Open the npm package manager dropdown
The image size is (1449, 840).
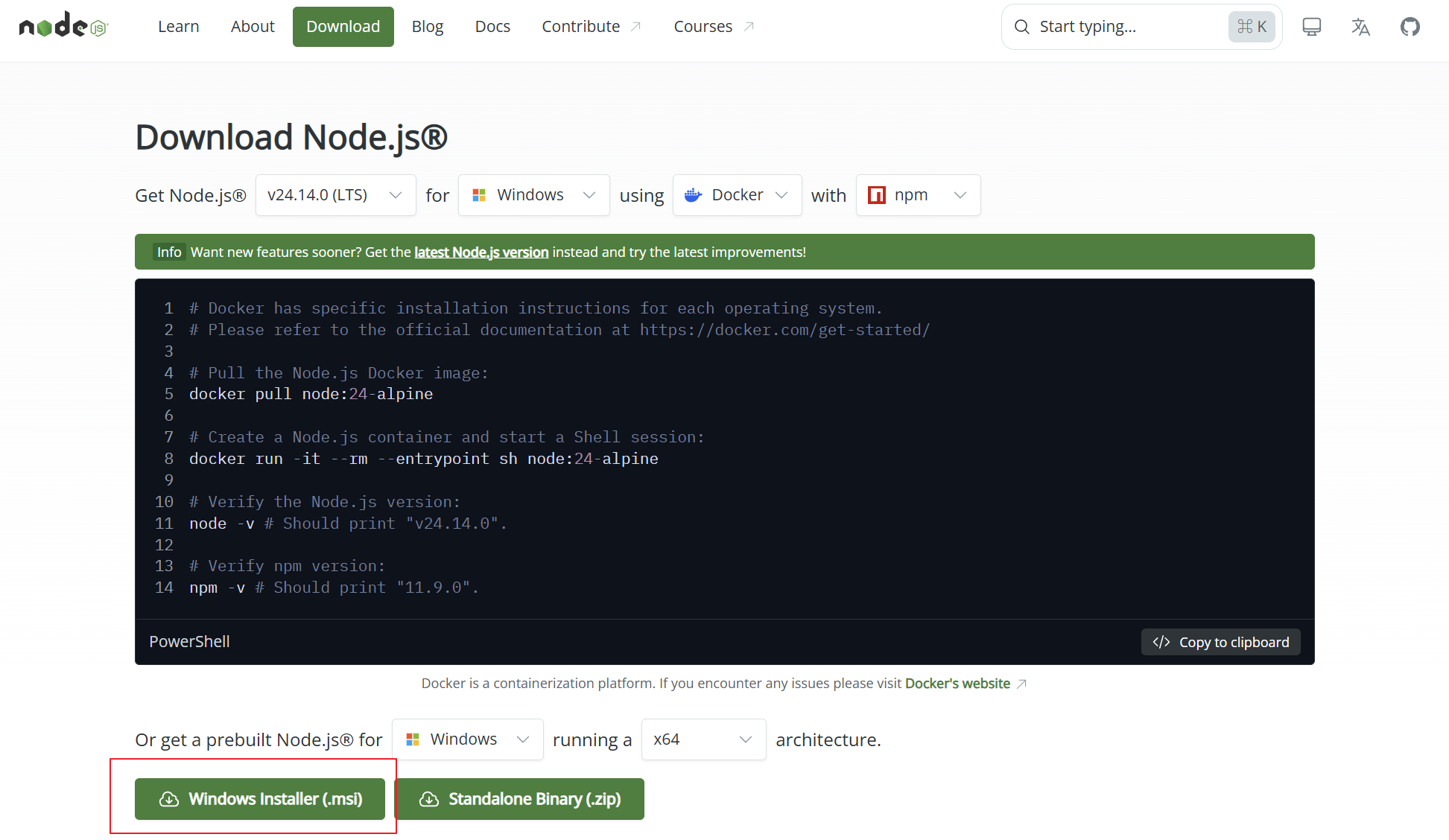click(918, 194)
